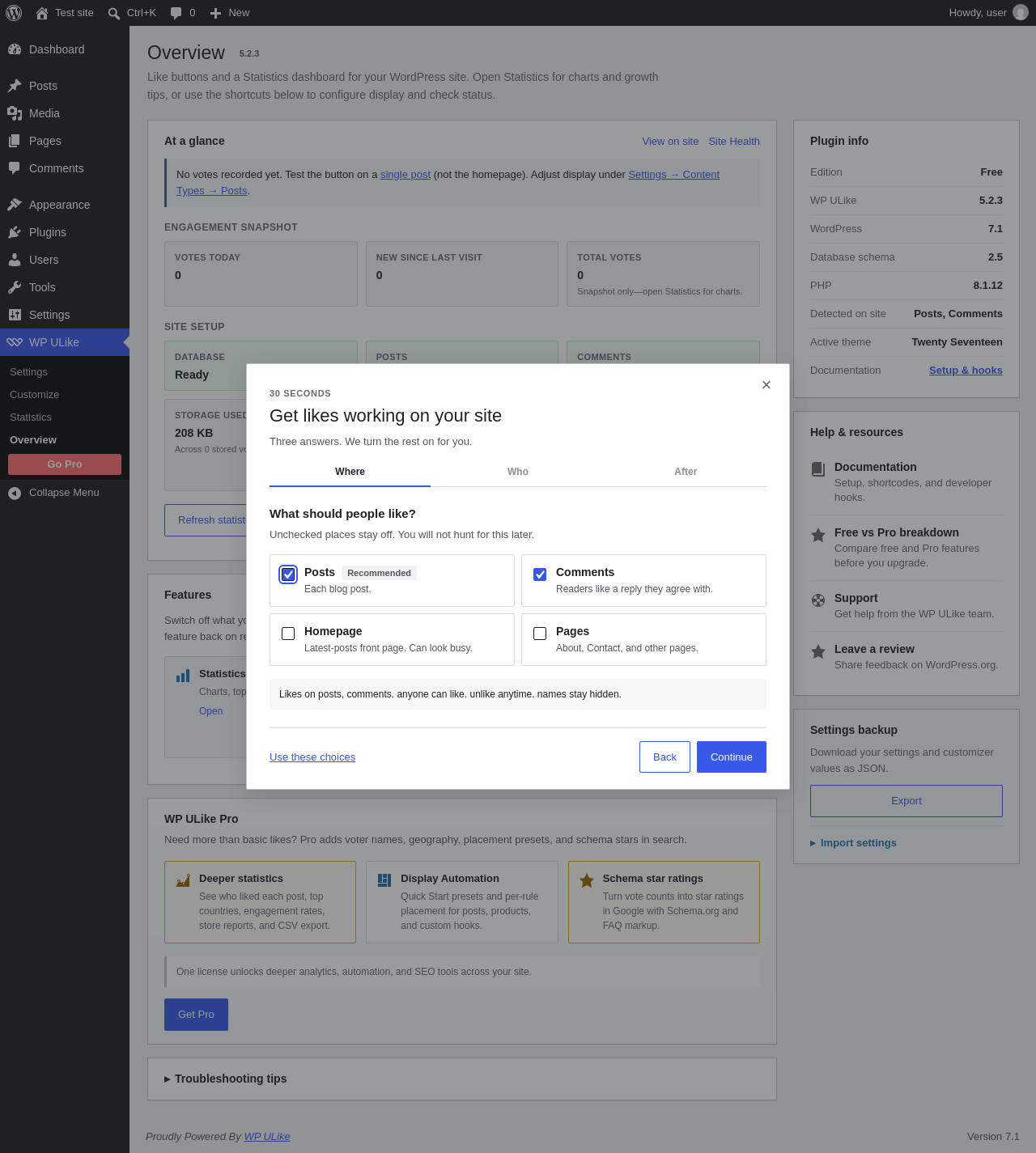This screenshot has width=1036, height=1153.
Task: Open Appearance menu in sidebar
Action: click(65, 205)
